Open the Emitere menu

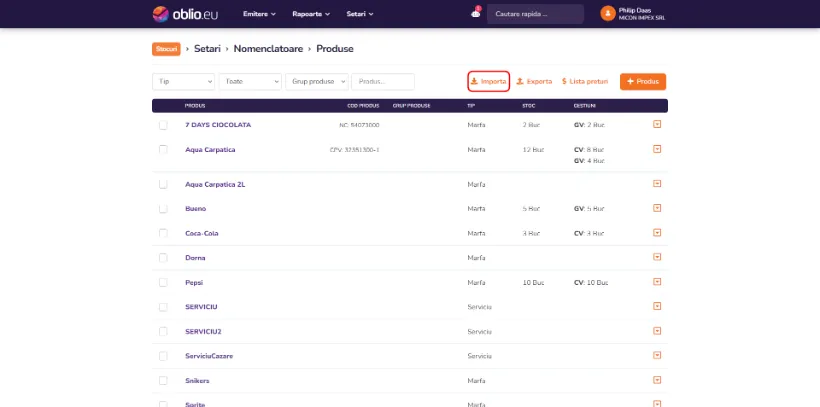pos(259,14)
